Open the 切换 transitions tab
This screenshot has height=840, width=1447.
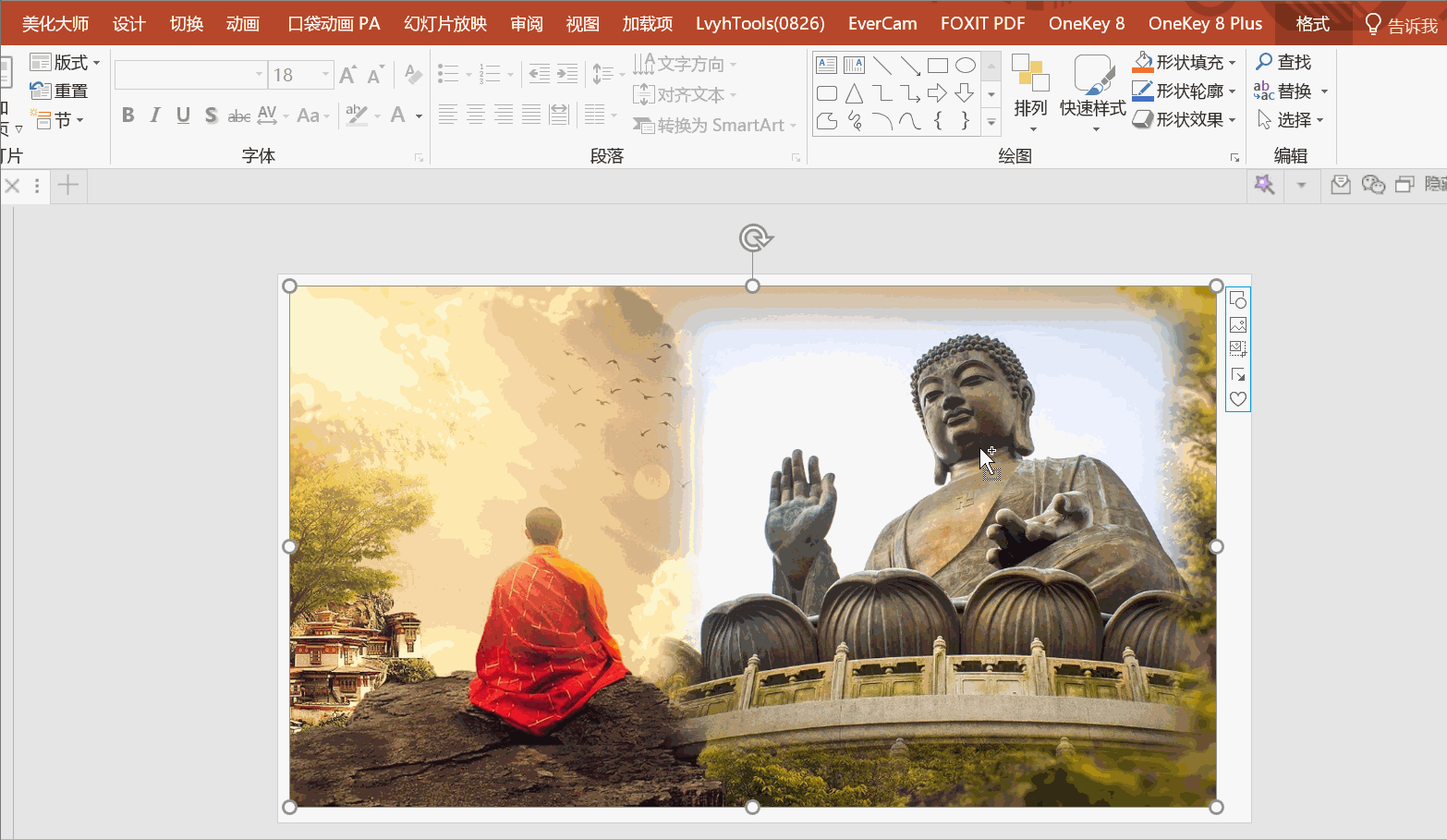point(187,24)
